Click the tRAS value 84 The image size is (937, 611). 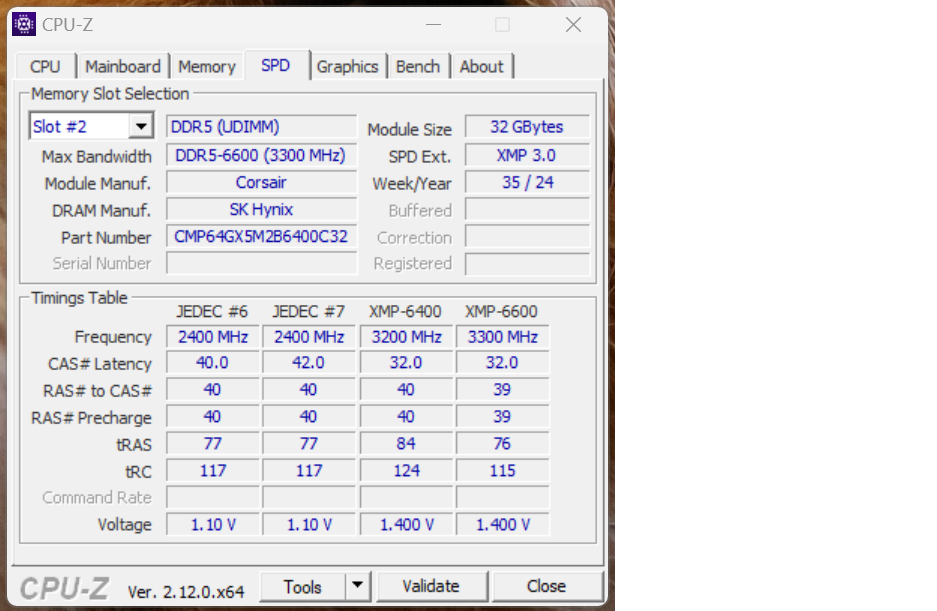[406, 444]
